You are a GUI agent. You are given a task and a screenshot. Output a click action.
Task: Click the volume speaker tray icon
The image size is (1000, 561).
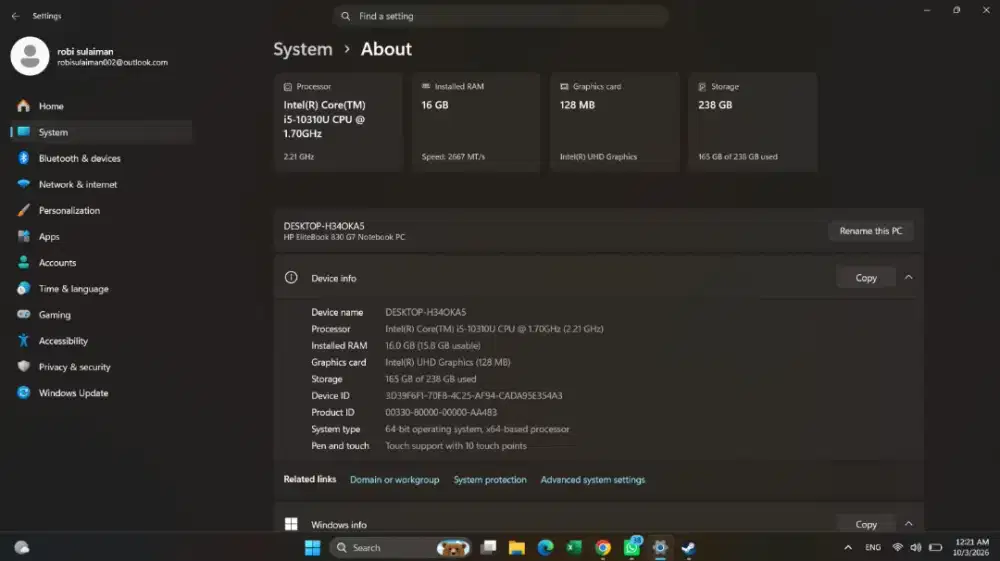click(x=916, y=548)
